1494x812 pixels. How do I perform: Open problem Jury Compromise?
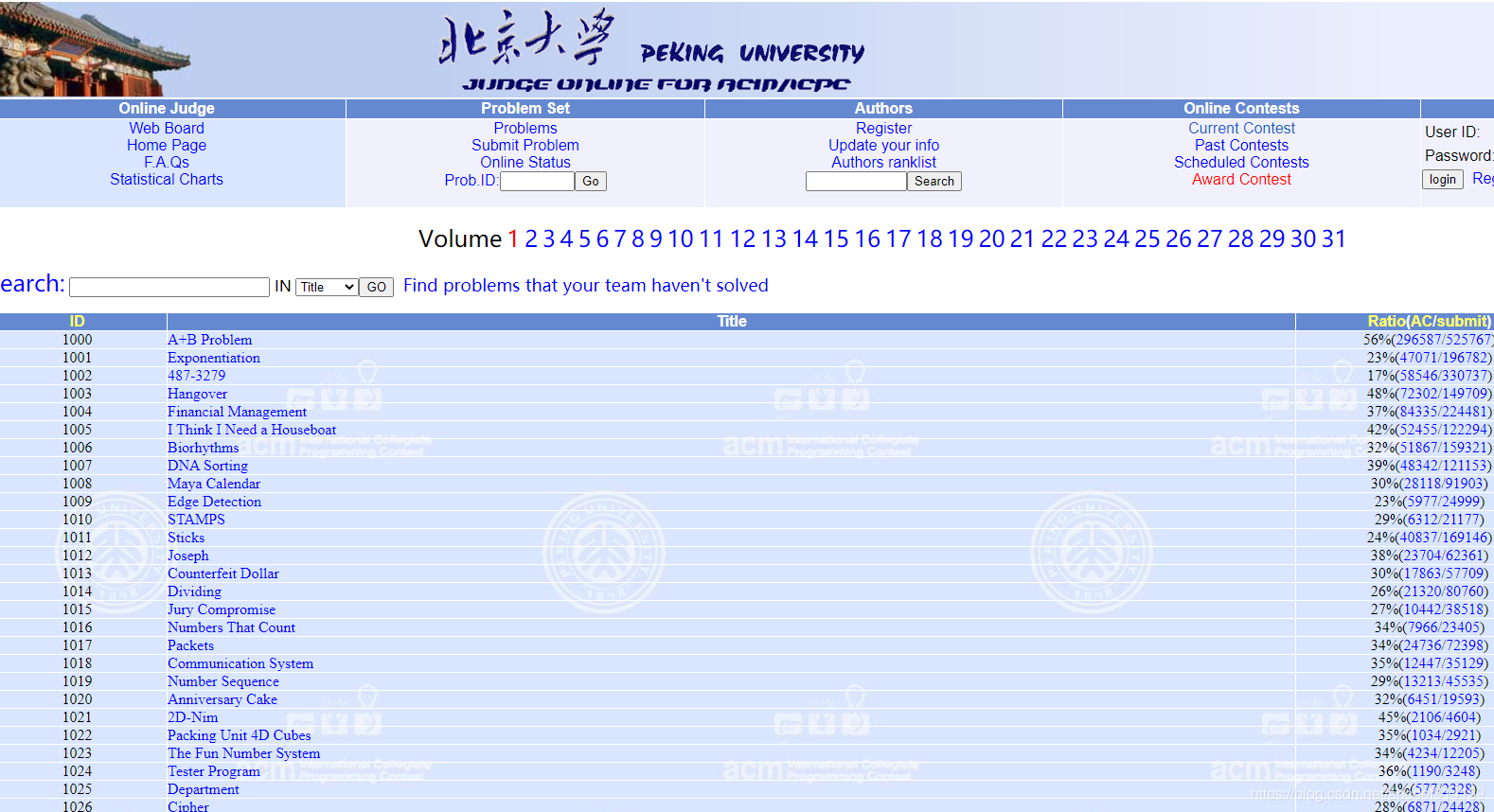222,609
